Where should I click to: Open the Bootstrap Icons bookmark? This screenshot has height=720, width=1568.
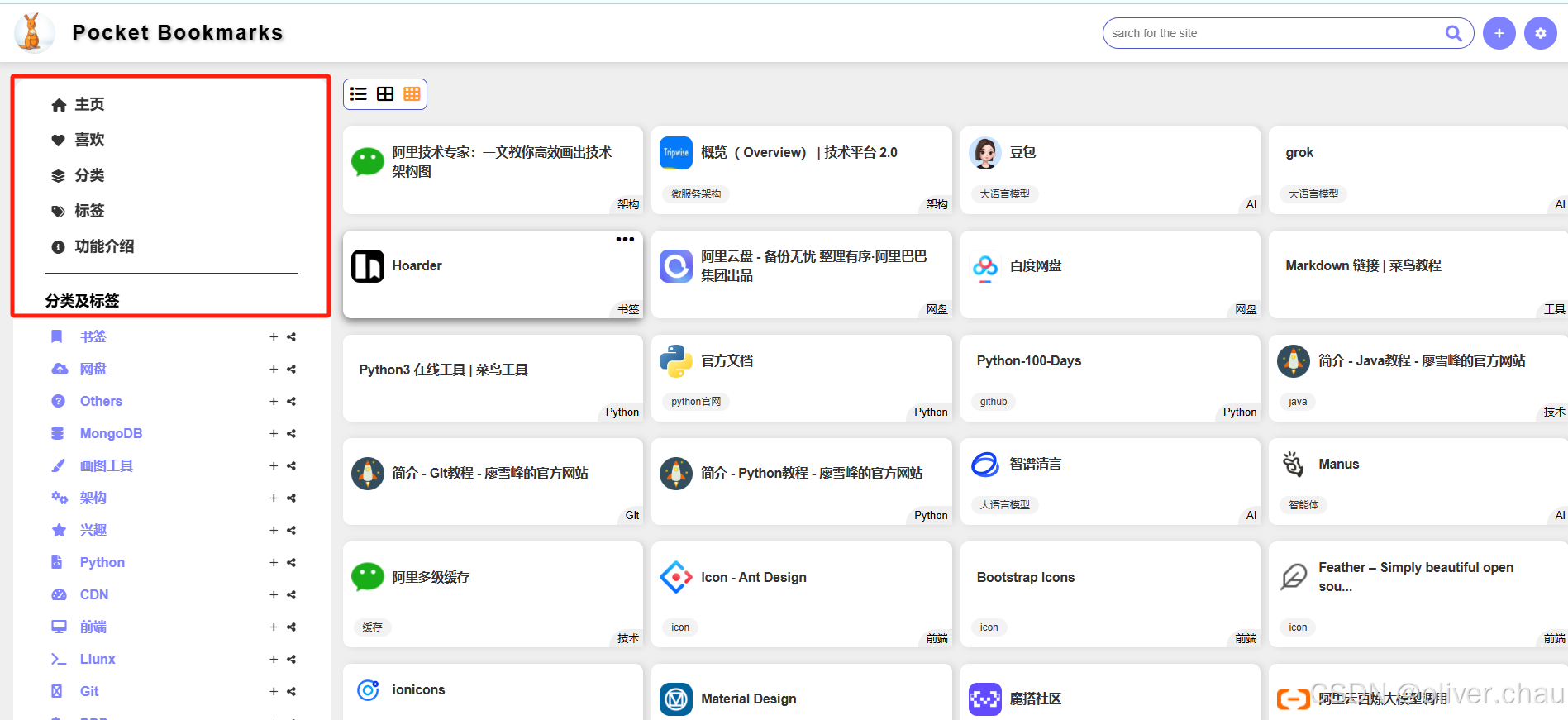pyautogui.click(x=1110, y=594)
